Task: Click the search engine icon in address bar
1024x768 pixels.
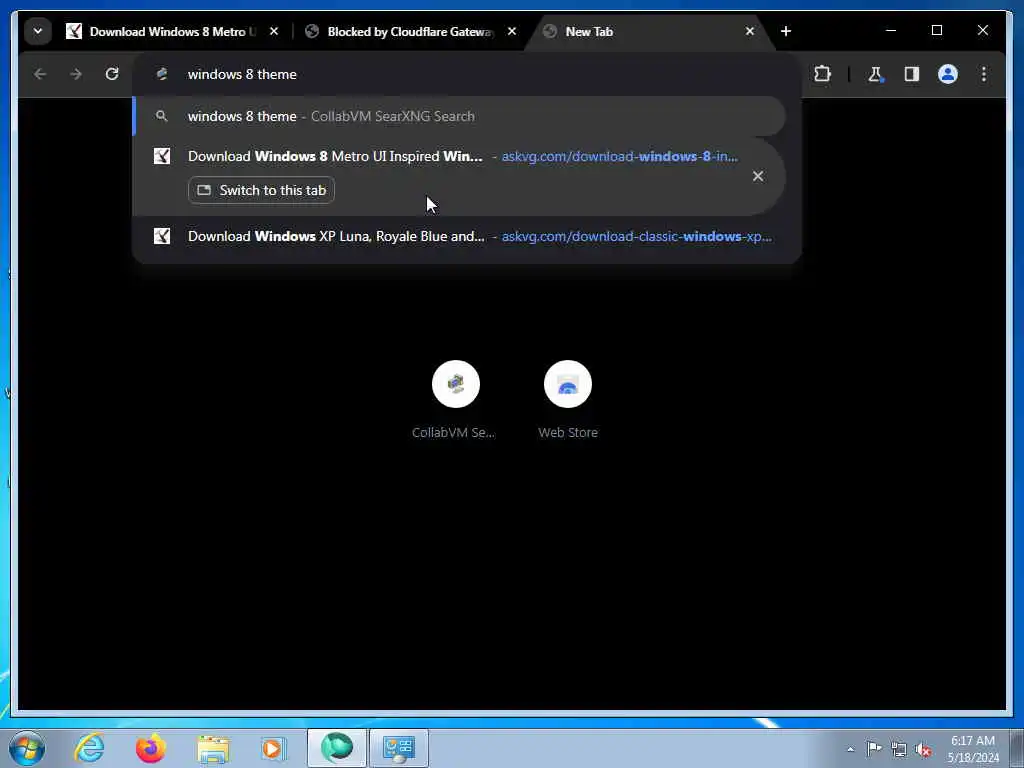Action: pos(161,74)
